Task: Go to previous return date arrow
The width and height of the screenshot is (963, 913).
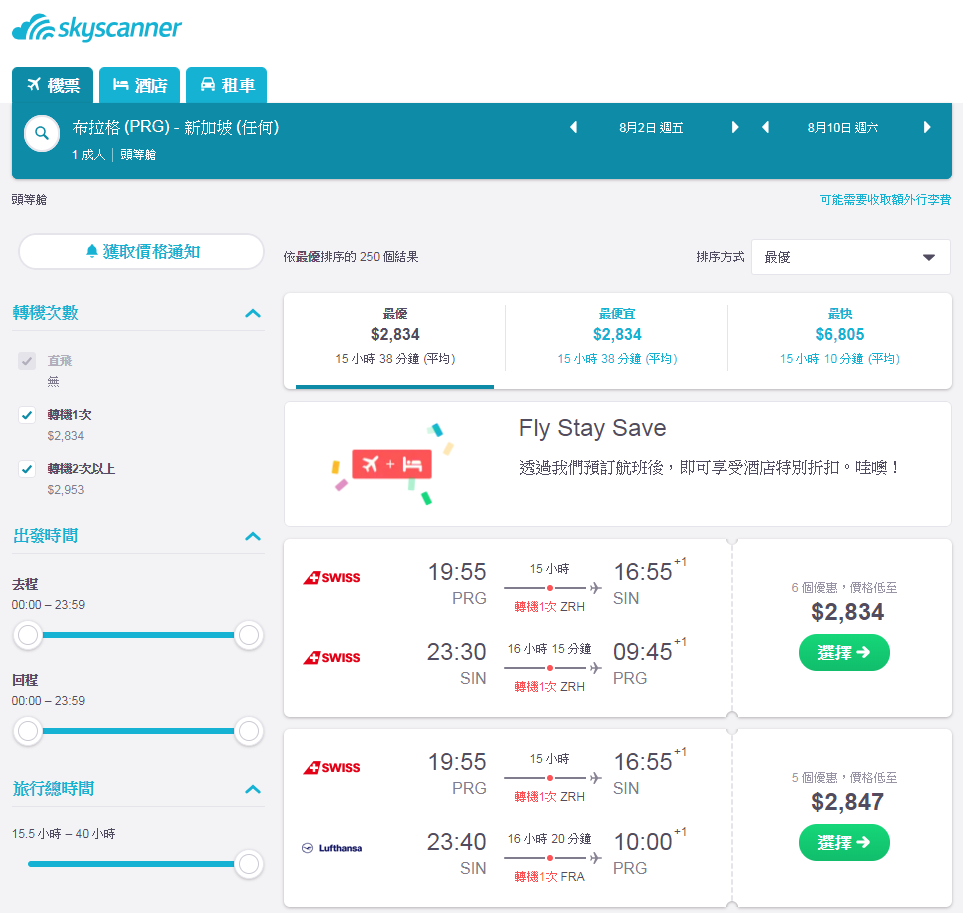Action: pyautogui.click(x=766, y=127)
